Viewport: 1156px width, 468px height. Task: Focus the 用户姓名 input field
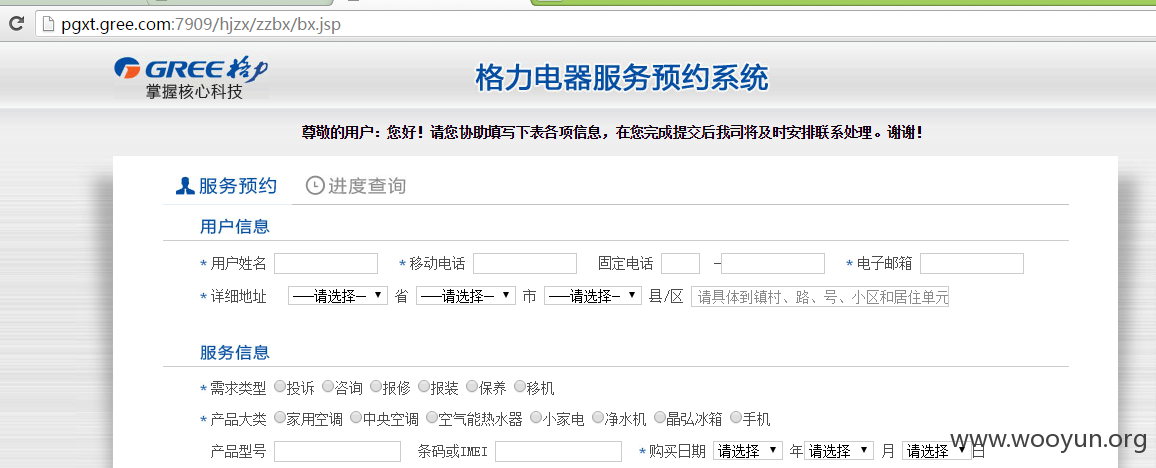pos(326,263)
